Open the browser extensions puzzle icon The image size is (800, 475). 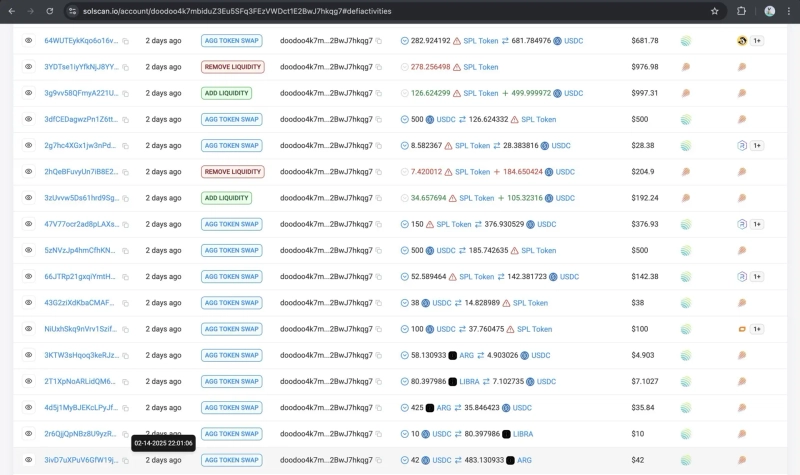741,11
